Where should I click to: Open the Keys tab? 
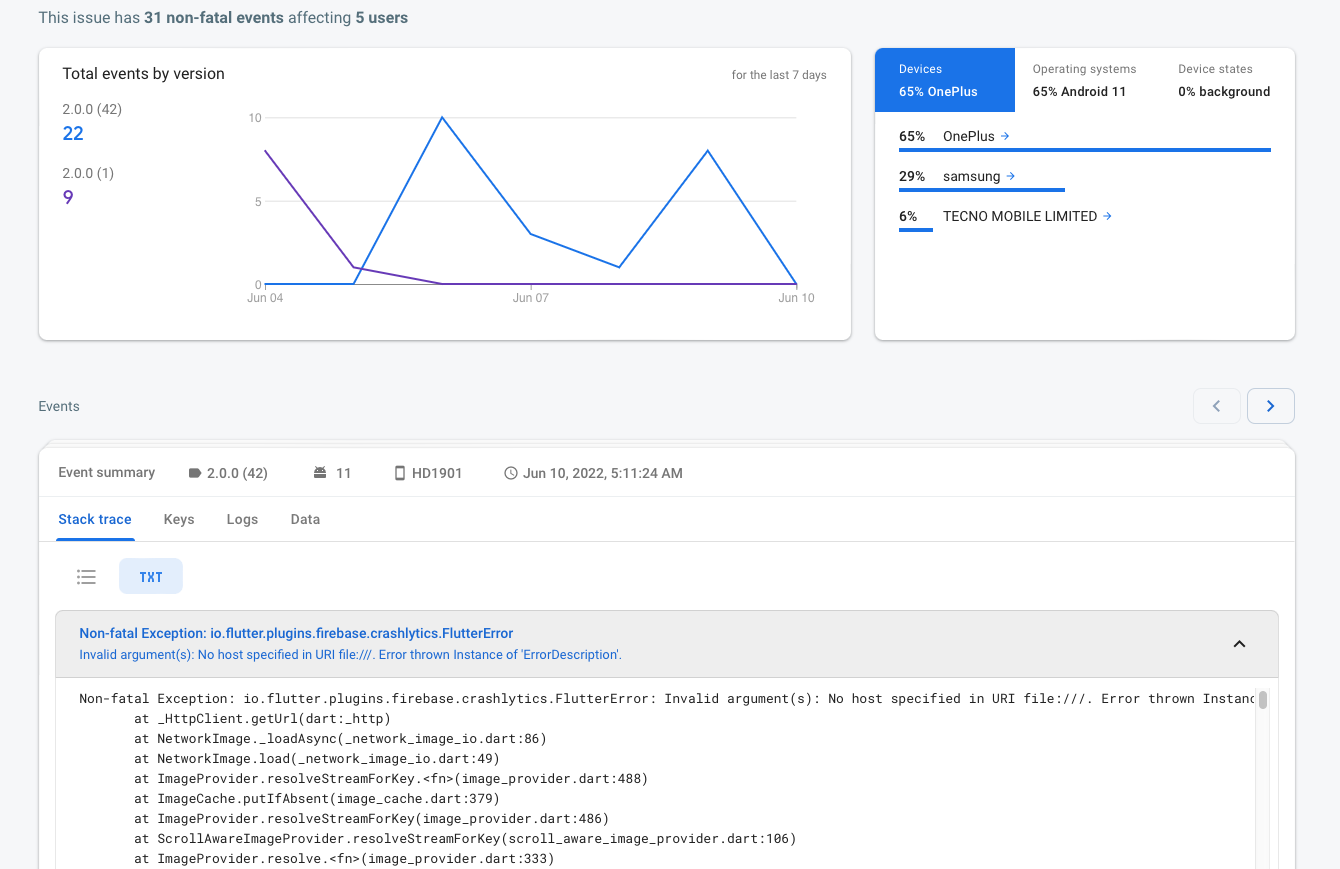click(x=179, y=519)
